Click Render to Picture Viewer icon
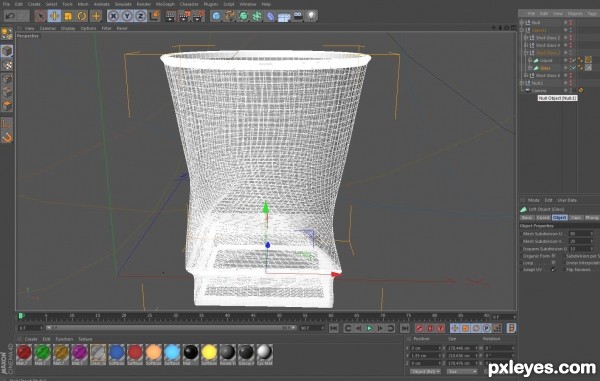Image resolution: width=600 pixels, height=381 pixels. click(184, 16)
